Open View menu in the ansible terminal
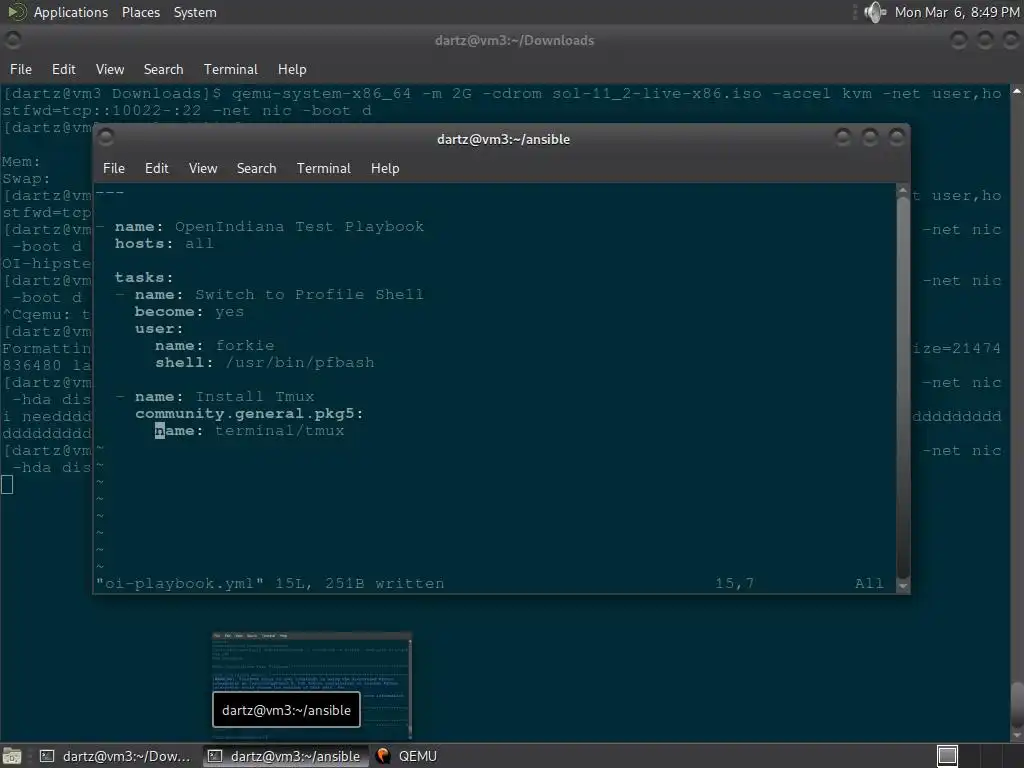This screenshot has width=1024, height=768. pos(203,168)
